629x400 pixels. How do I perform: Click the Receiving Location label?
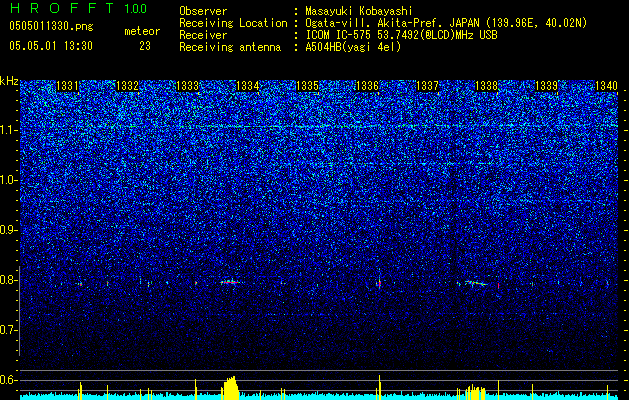[233, 23]
